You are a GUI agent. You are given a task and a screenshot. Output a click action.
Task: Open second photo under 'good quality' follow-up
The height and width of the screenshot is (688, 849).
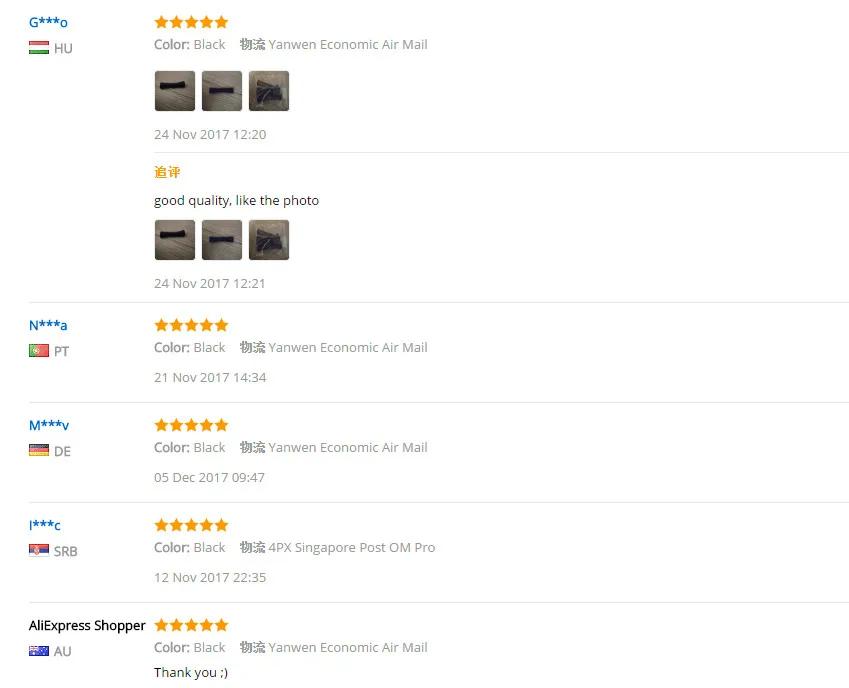point(222,240)
